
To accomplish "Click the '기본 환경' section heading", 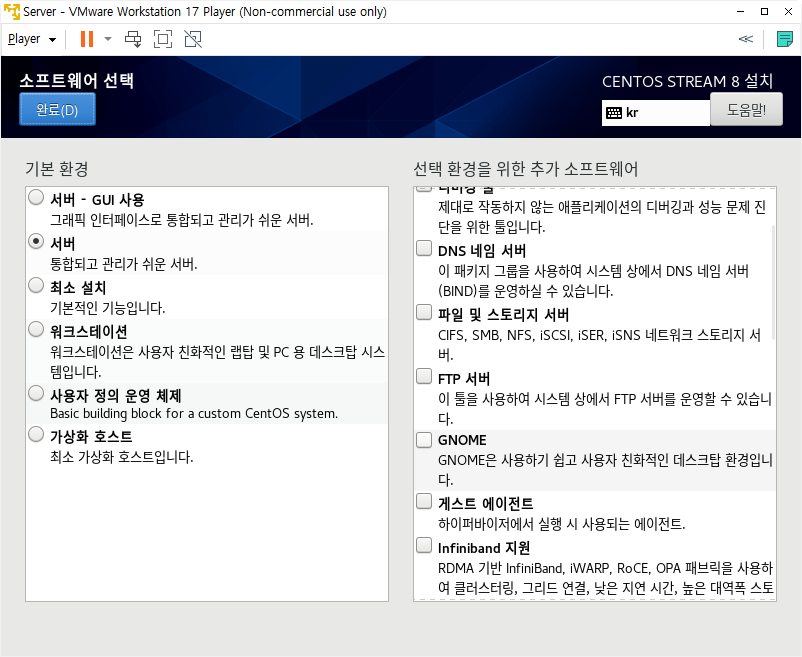I will (57, 169).
